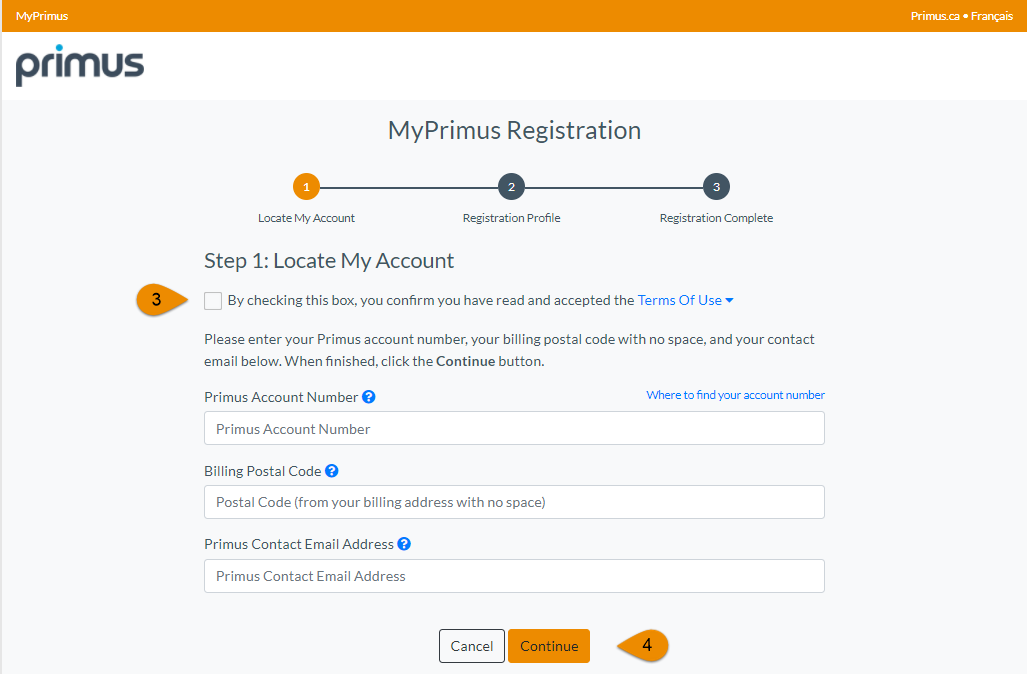Image resolution: width=1027 pixels, height=674 pixels.
Task: Click the progress line between steps 1 and 2
Action: click(408, 186)
